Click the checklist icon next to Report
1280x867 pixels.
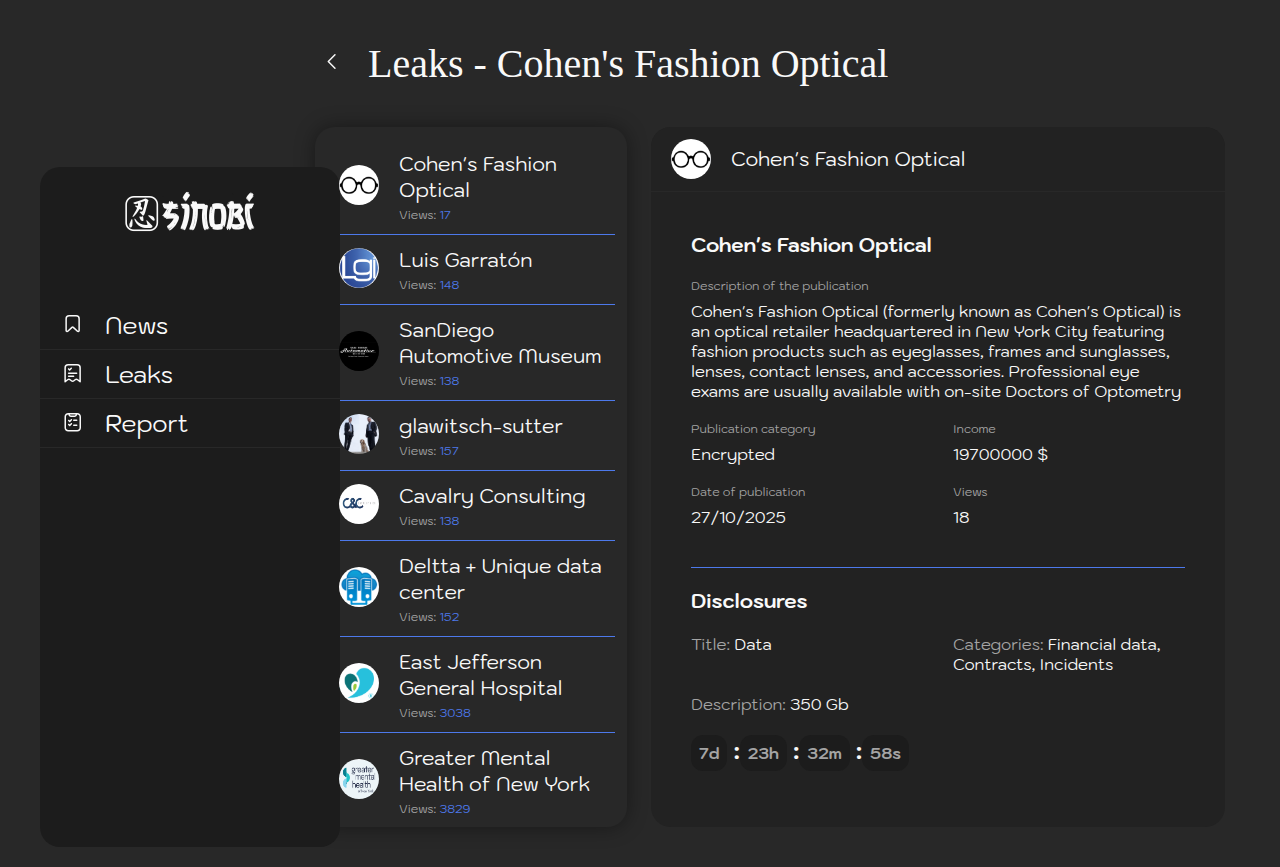click(73, 423)
